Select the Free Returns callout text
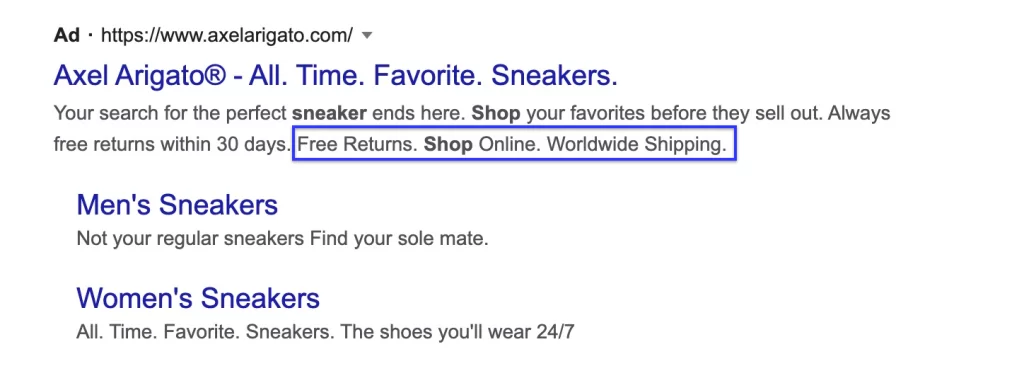 click(357, 144)
